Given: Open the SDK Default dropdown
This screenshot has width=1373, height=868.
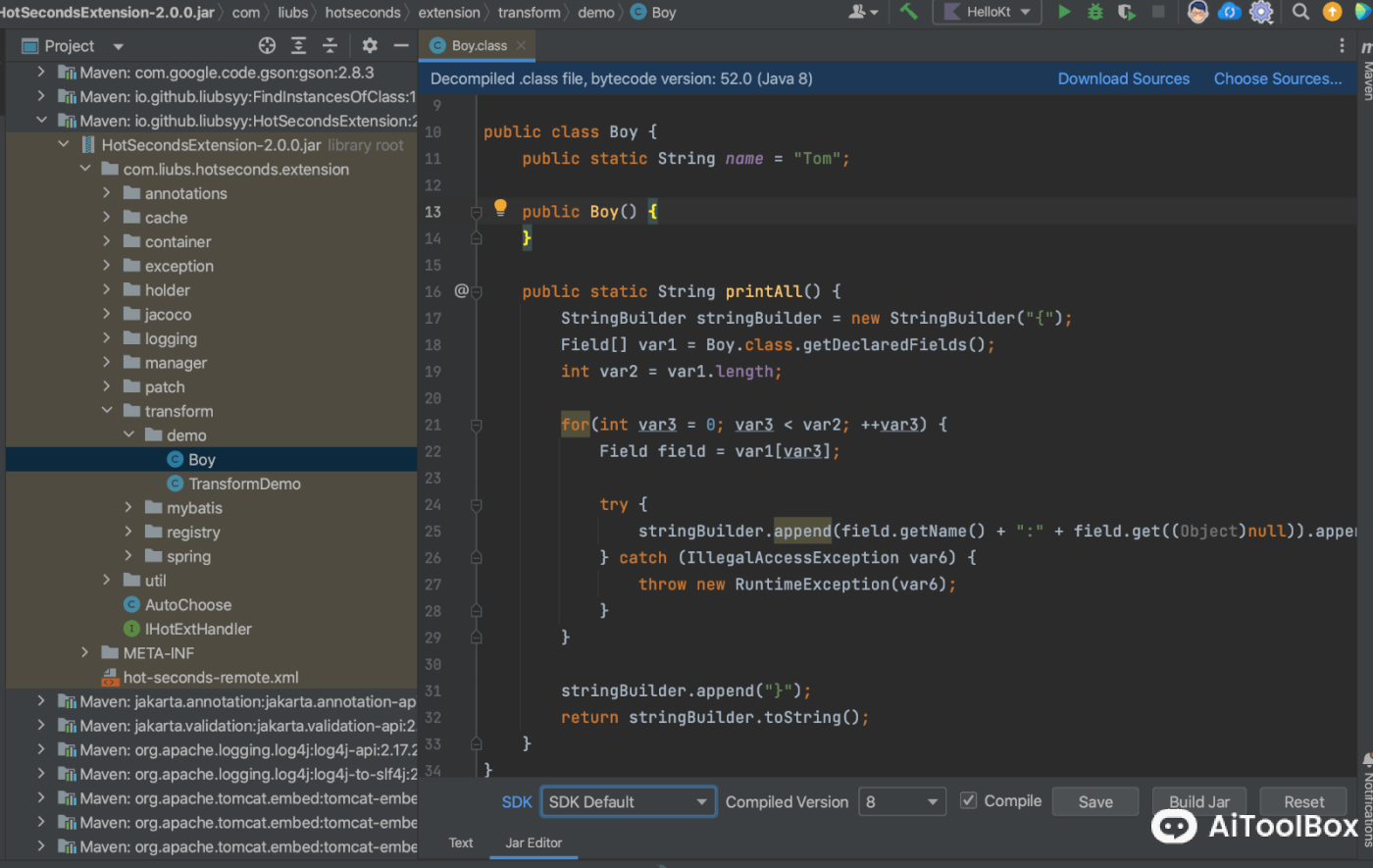Looking at the screenshot, I should (x=628, y=801).
